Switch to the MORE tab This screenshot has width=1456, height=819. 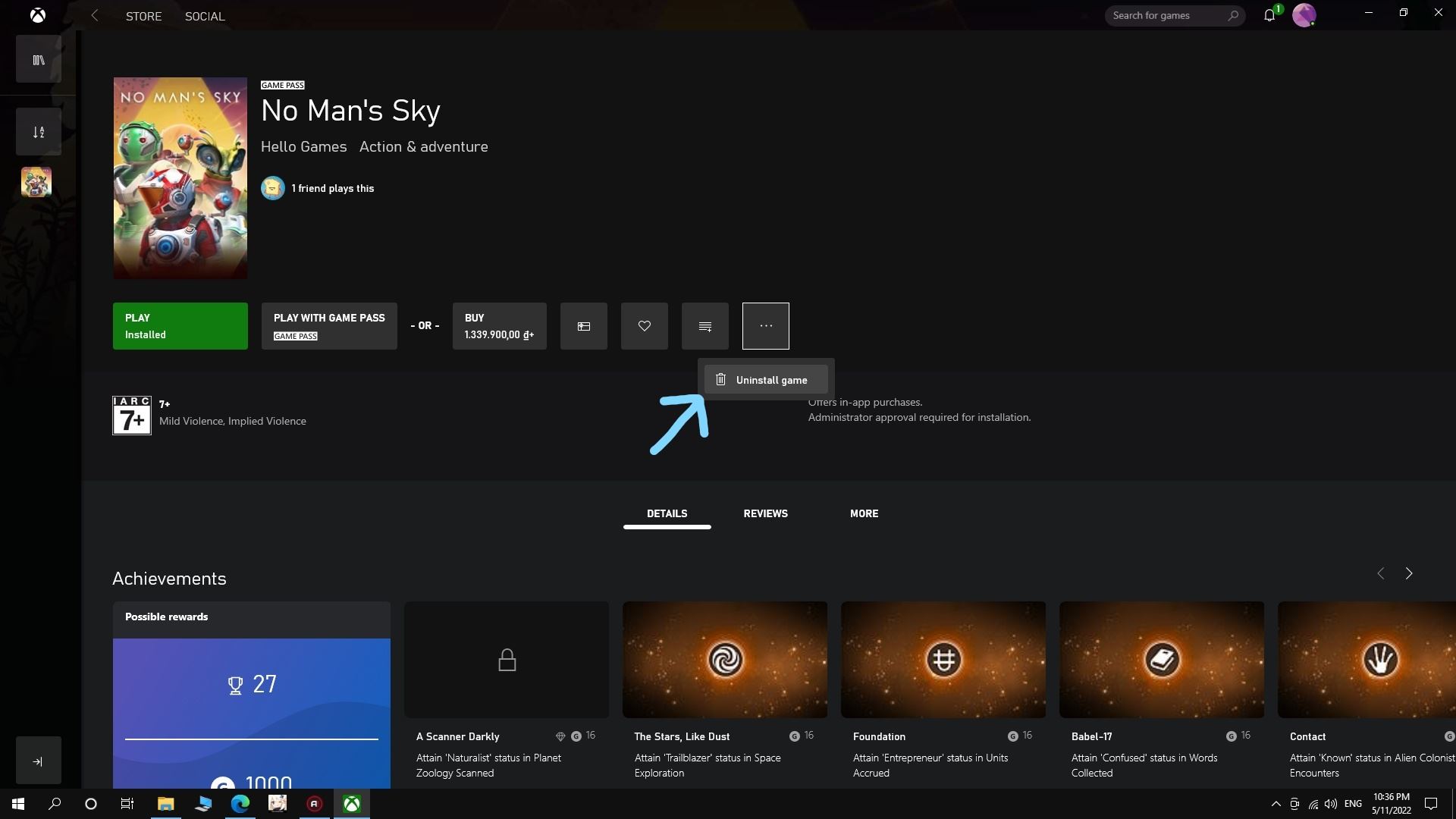point(863,513)
